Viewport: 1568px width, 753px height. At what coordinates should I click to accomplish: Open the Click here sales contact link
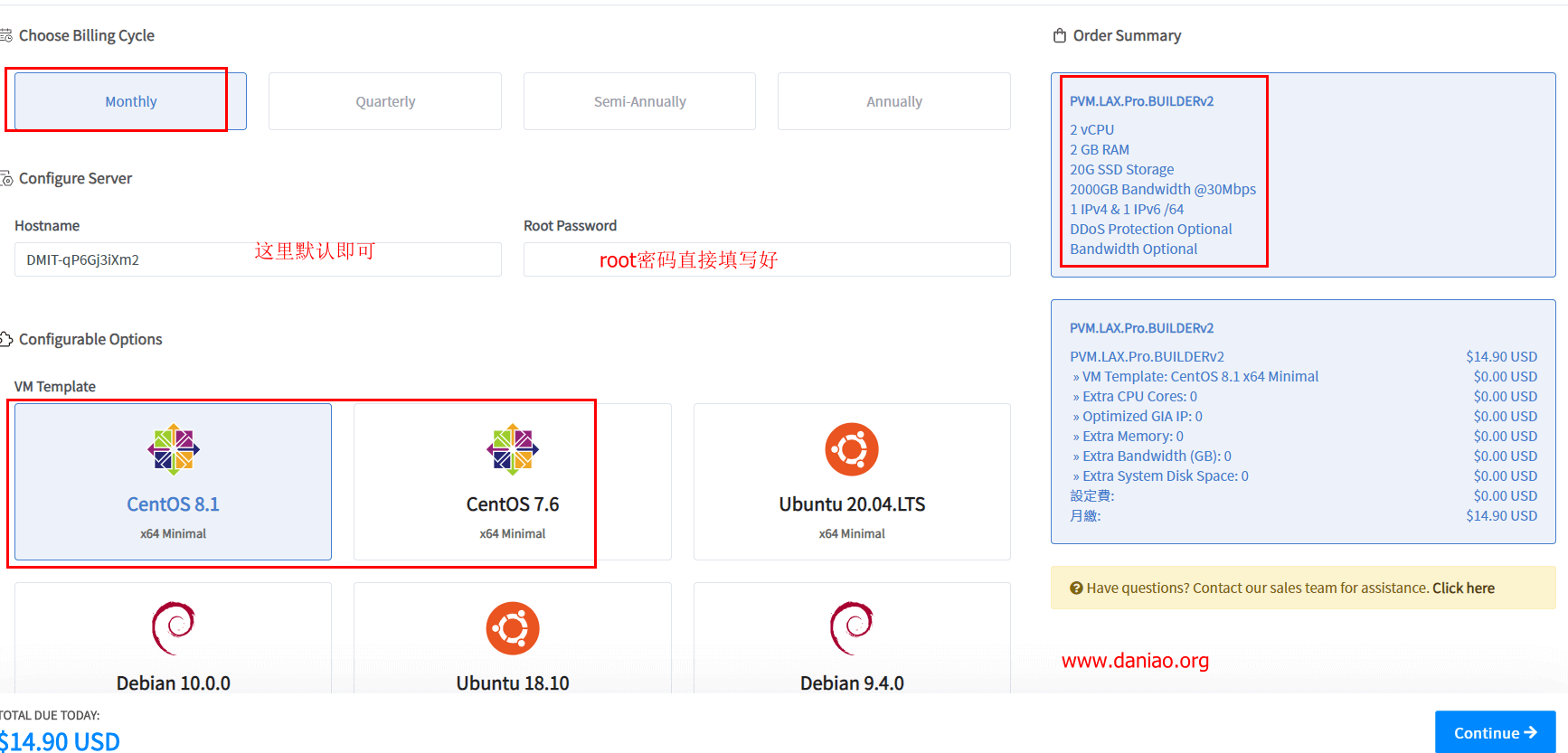(x=1463, y=588)
